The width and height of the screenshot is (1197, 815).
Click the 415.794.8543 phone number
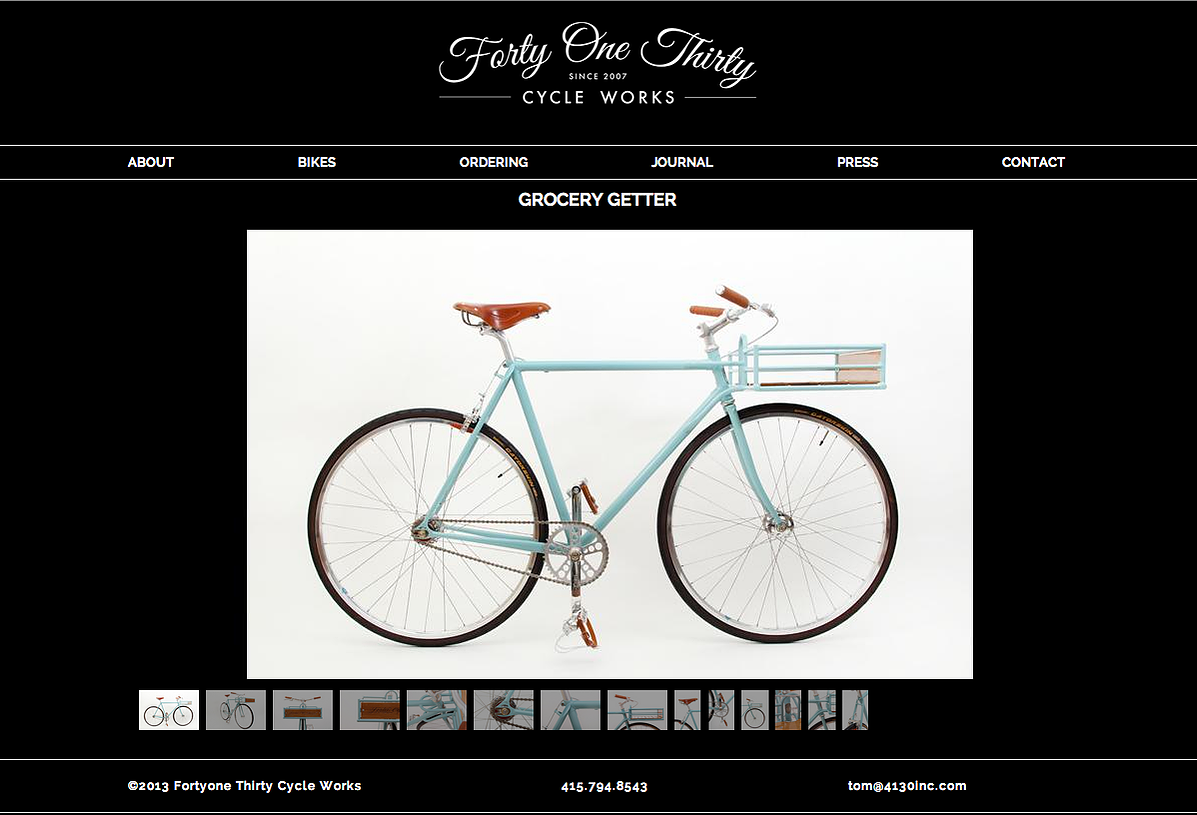(x=604, y=786)
